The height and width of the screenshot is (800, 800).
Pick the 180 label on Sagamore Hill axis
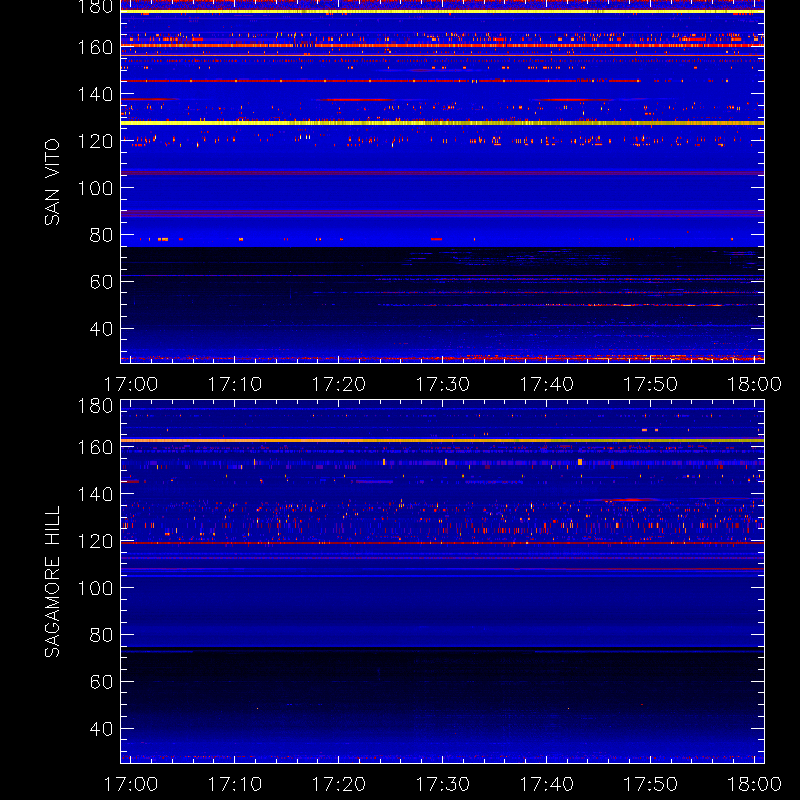coord(95,406)
